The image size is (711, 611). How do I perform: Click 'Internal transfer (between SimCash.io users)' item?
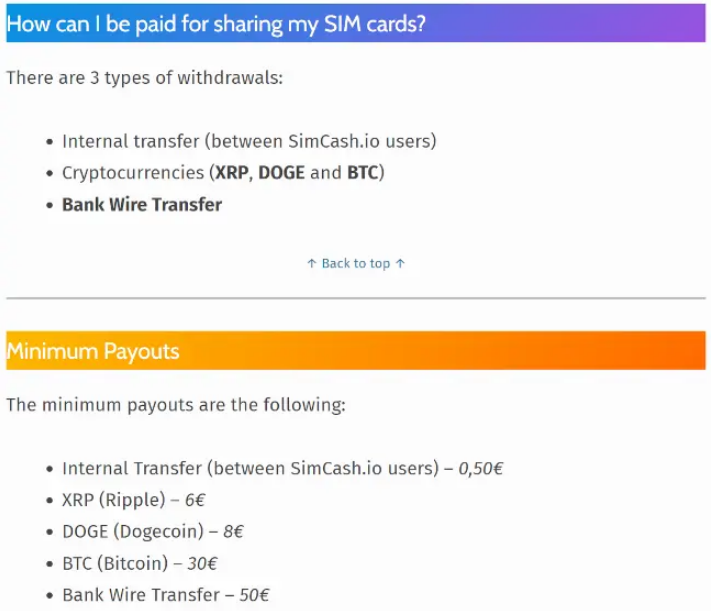pyautogui.click(x=249, y=141)
